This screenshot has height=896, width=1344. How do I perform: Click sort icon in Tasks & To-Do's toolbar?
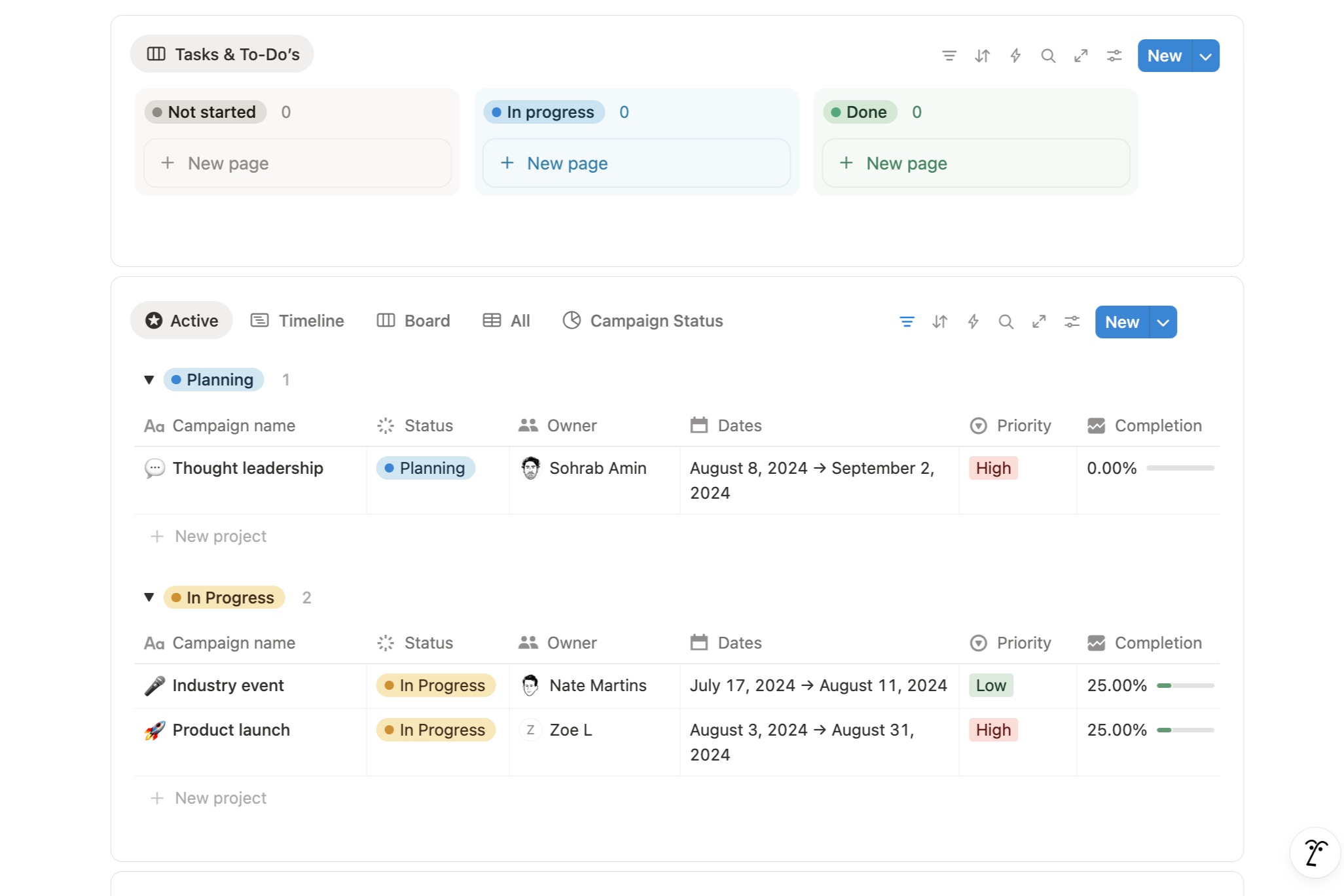[982, 56]
